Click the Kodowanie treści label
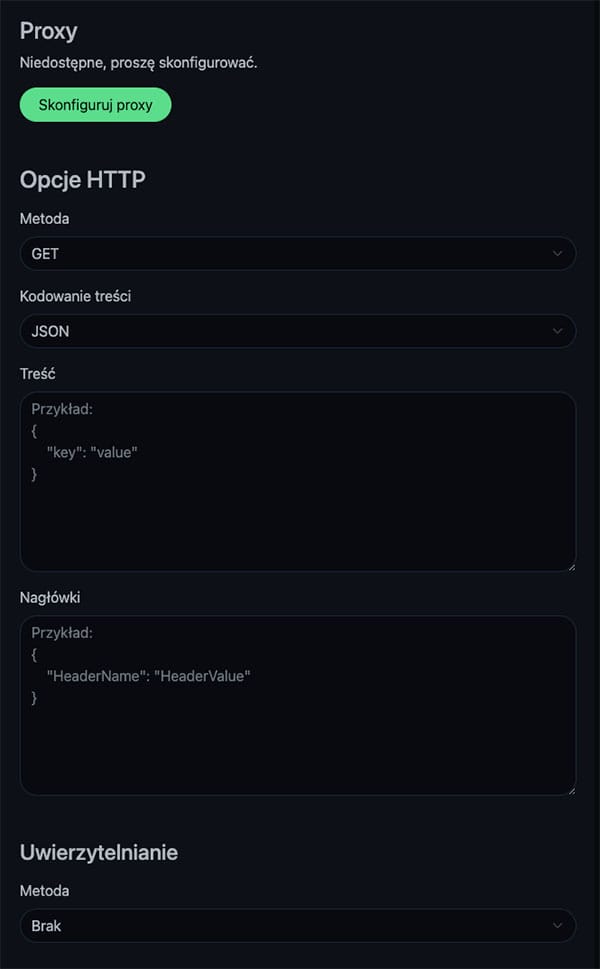The height and width of the screenshot is (969, 600). tap(75, 296)
